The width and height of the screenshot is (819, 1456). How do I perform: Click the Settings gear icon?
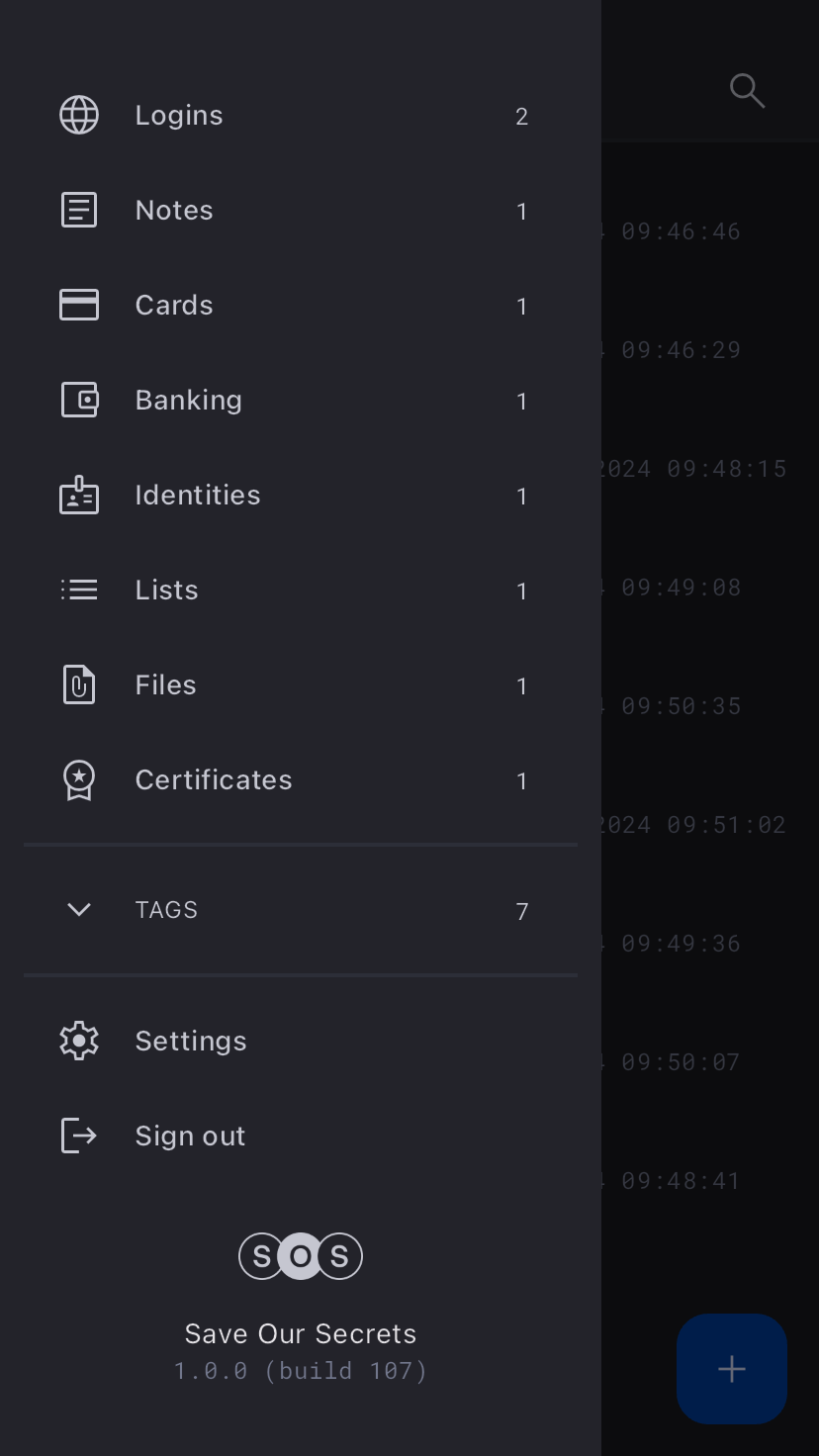pos(79,1042)
